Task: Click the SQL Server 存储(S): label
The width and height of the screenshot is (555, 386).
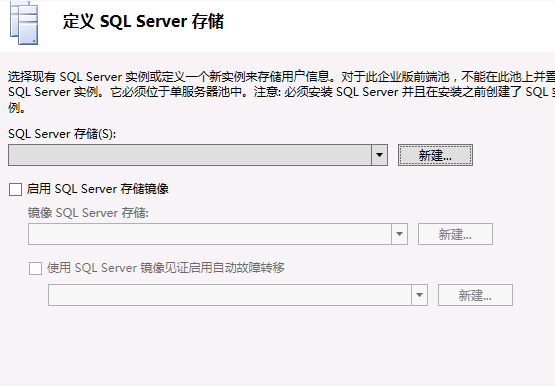Action: click(62, 134)
